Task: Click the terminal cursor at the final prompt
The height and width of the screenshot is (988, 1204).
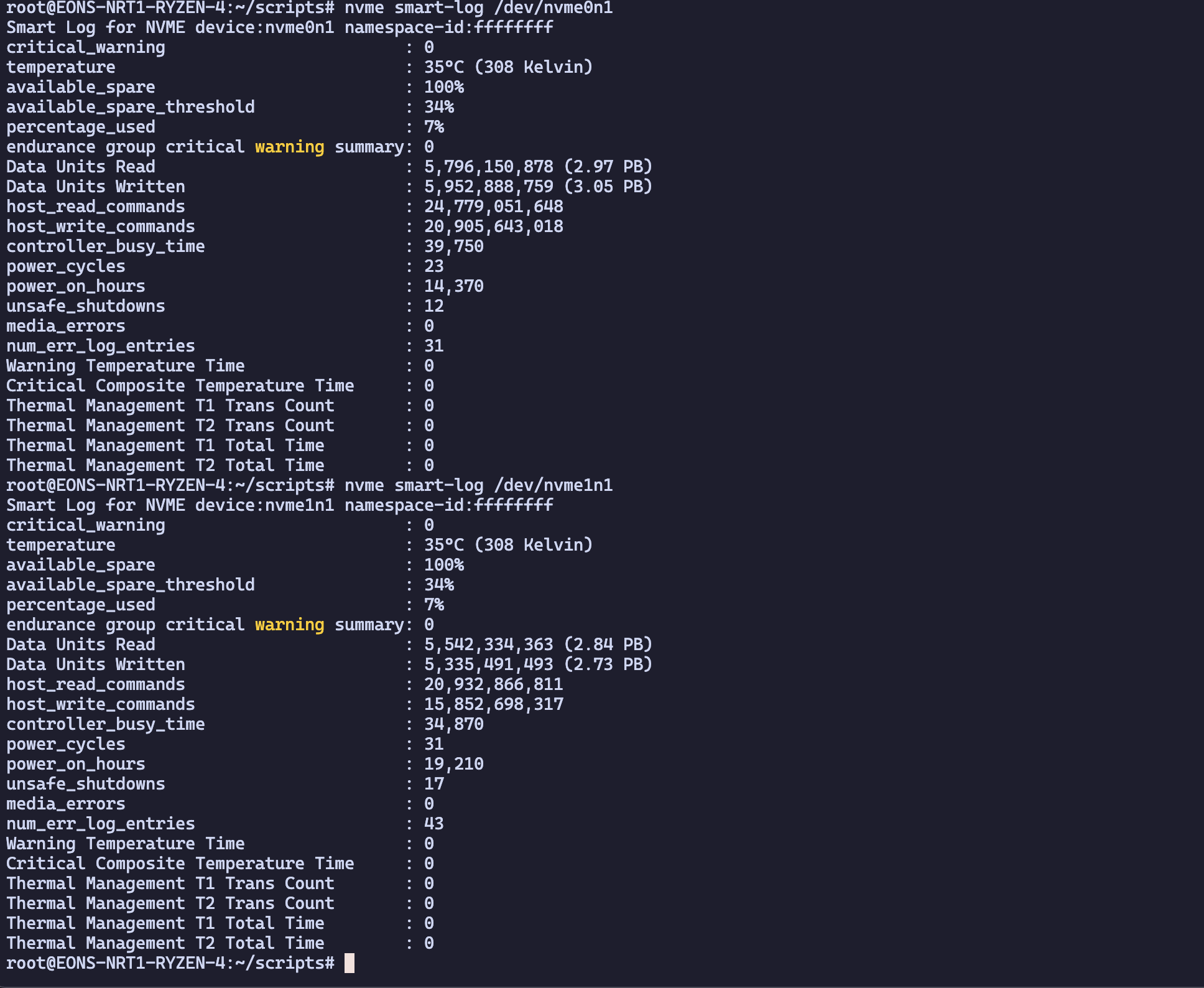Action: click(350, 963)
